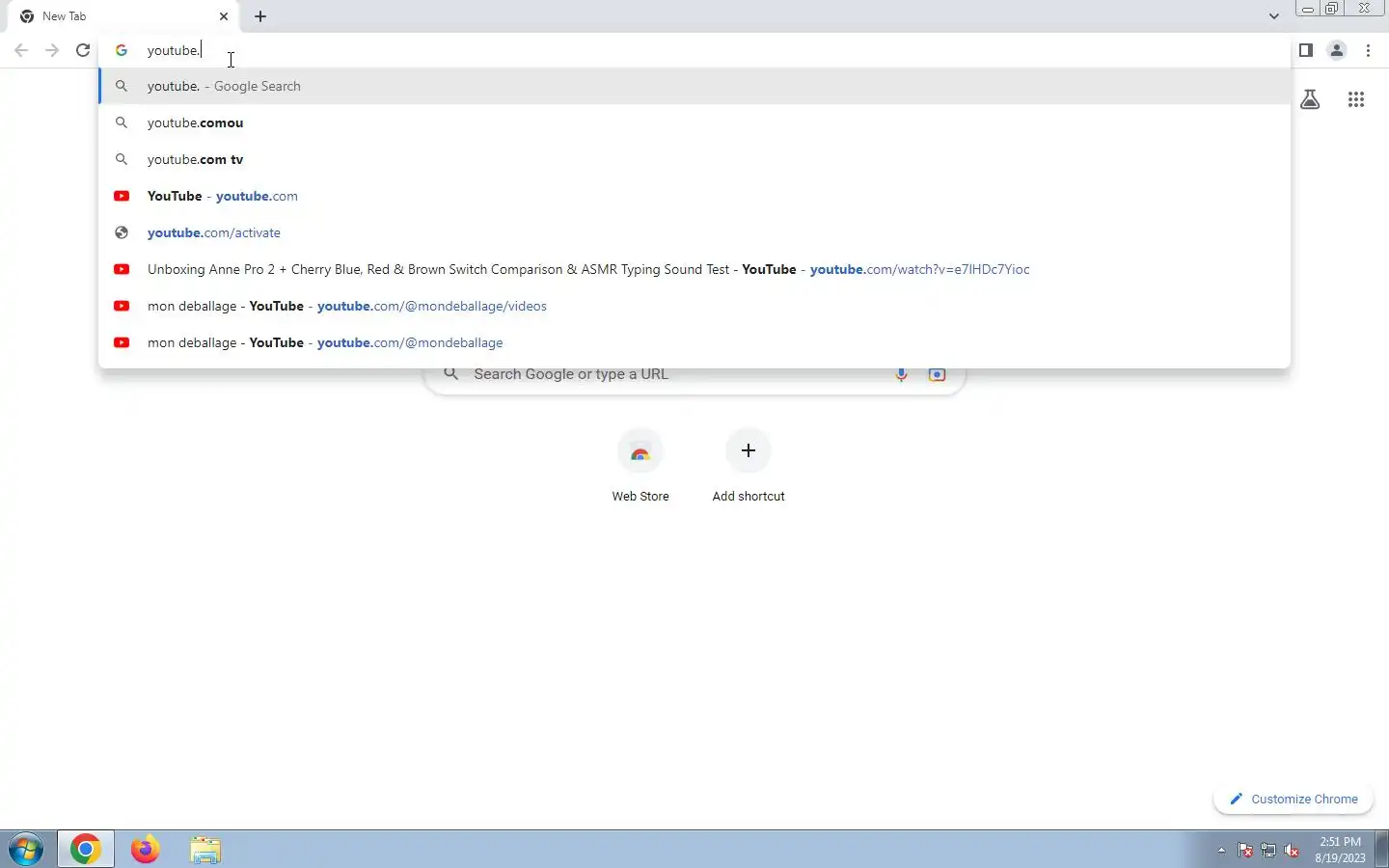Open a new tab with plus button
The image size is (1389, 868).
[x=260, y=16]
